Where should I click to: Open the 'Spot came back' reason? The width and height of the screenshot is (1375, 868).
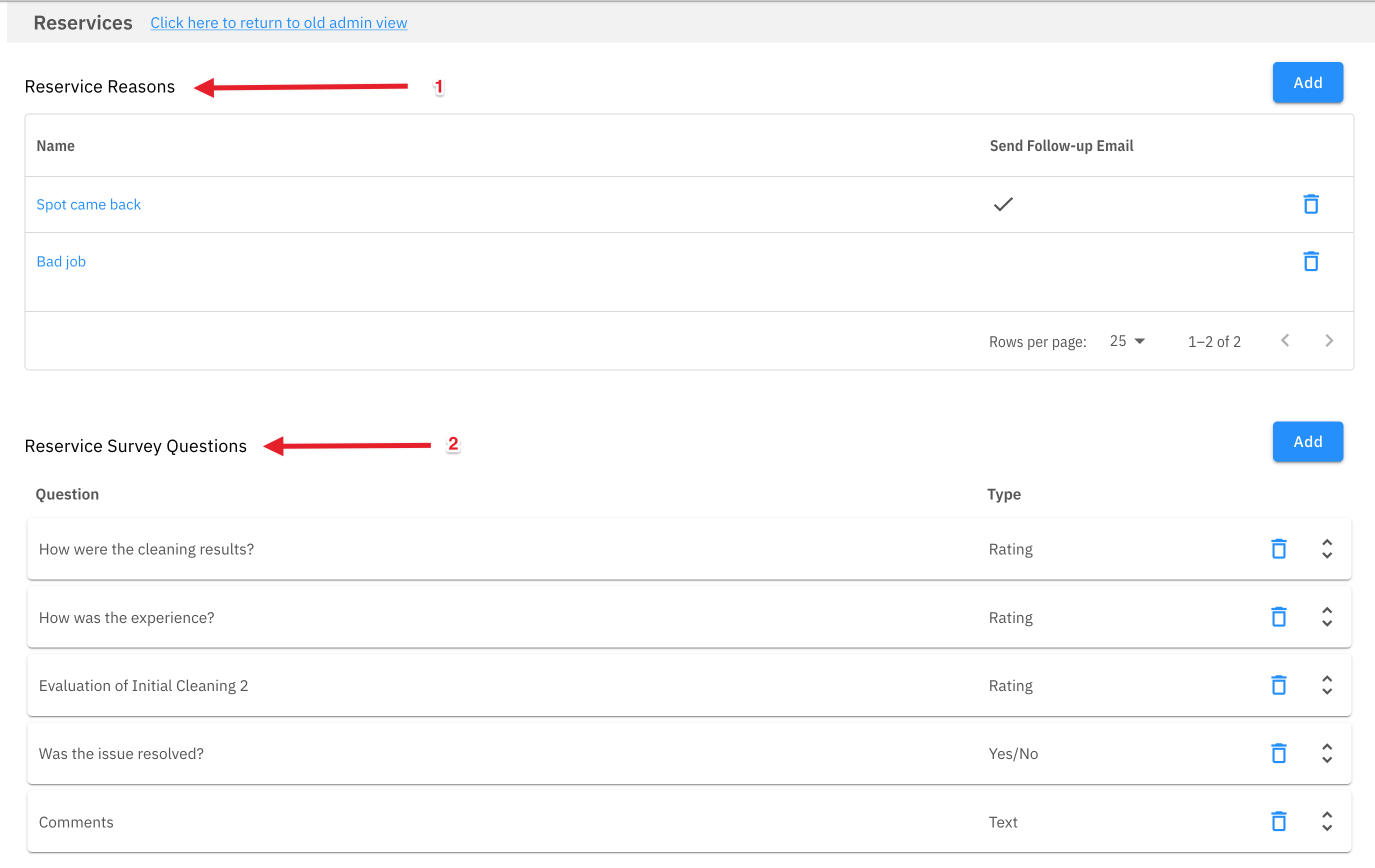(x=88, y=204)
